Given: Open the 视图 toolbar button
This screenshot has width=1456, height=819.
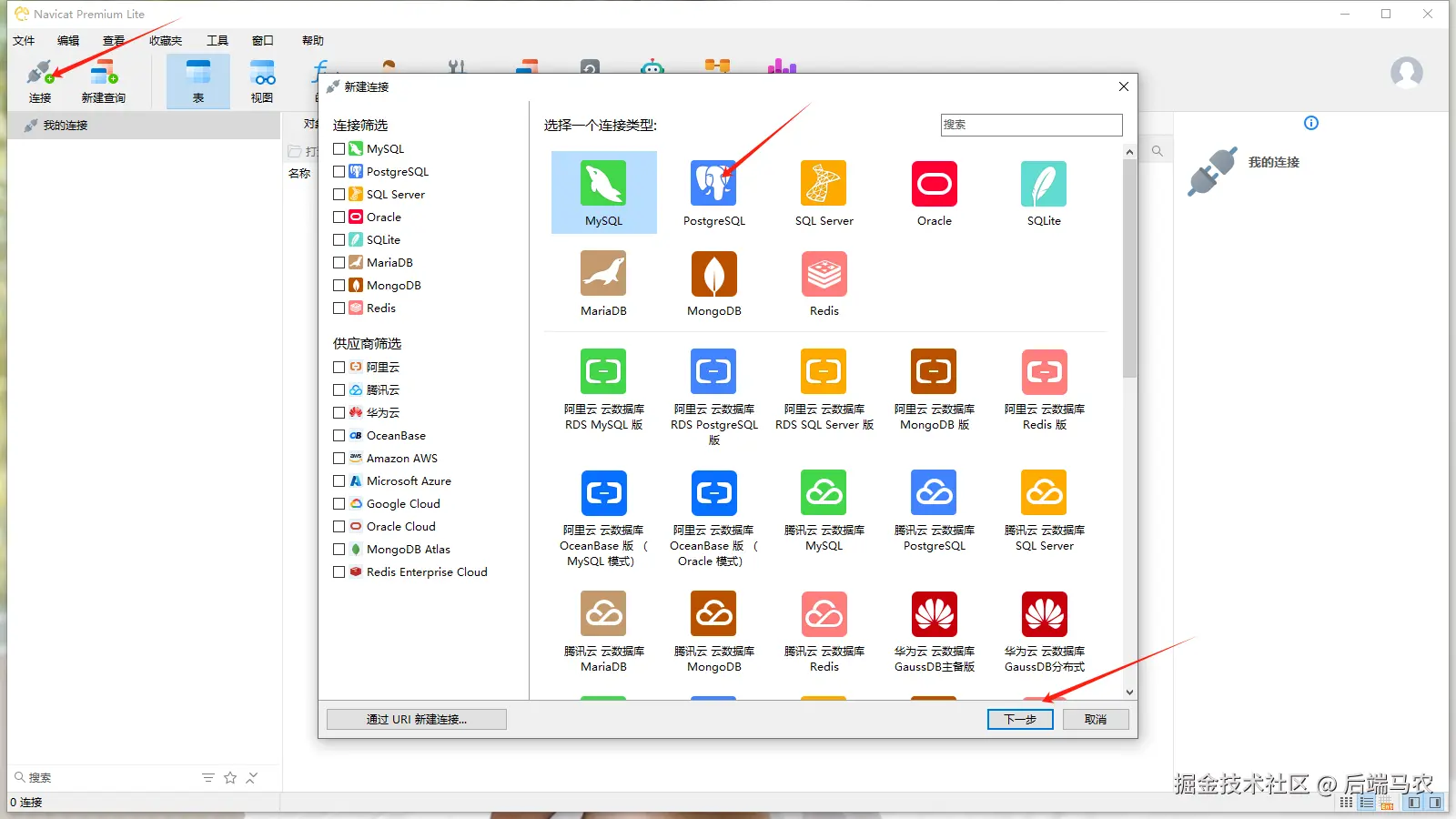Looking at the screenshot, I should [262, 81].
